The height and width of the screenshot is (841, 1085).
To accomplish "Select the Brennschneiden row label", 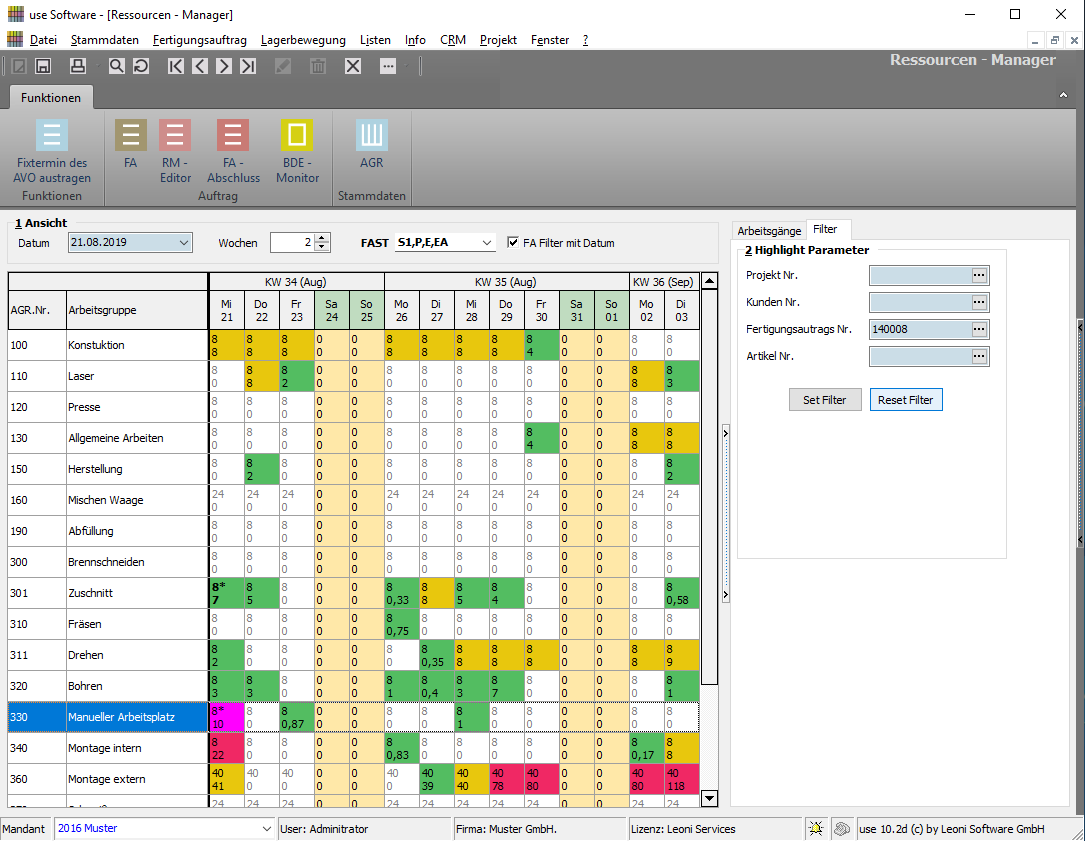I will click(106, 562).
